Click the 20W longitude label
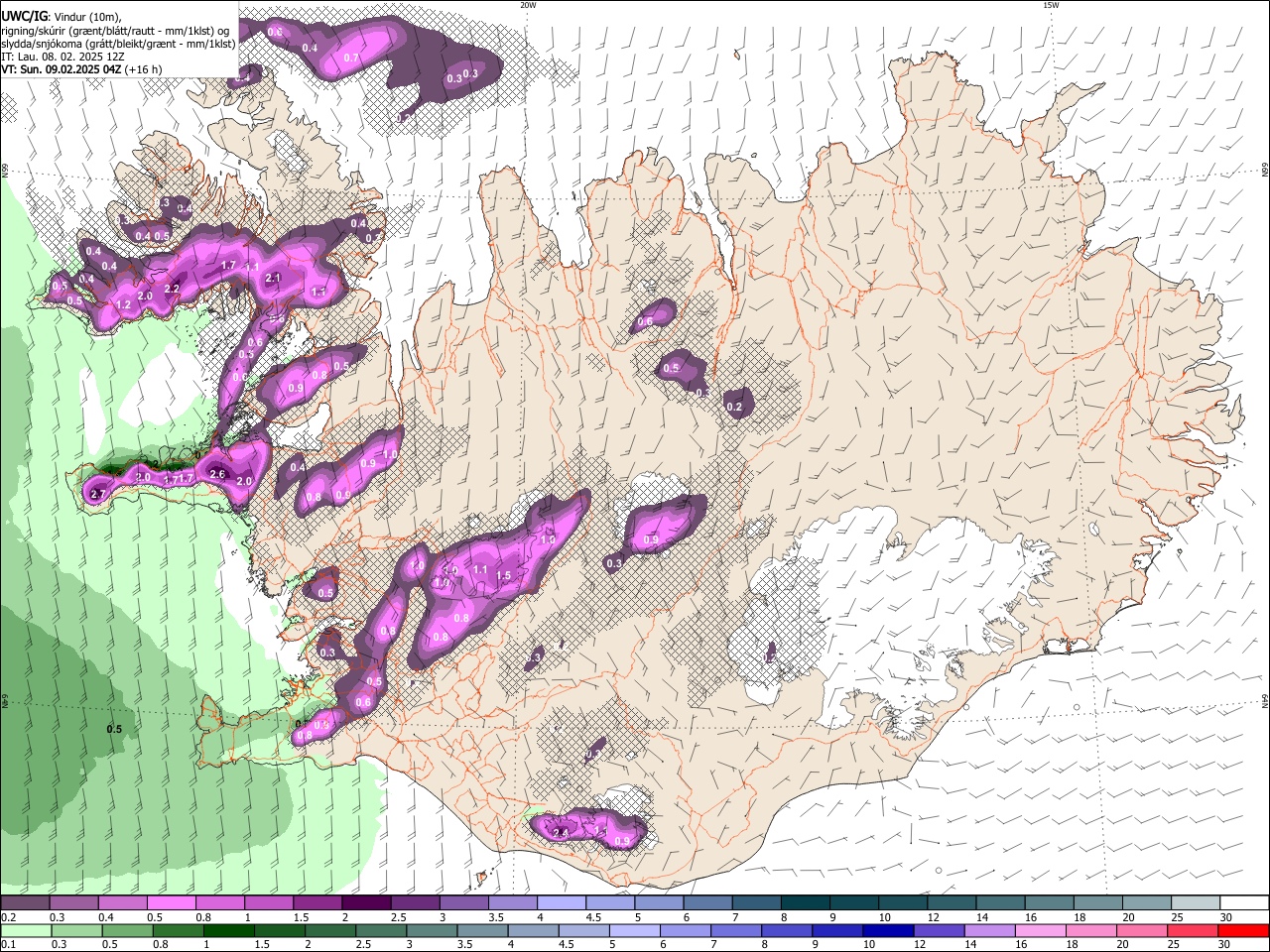The height and width of the screenshot is (952, 1270). (x=528, y=4)
